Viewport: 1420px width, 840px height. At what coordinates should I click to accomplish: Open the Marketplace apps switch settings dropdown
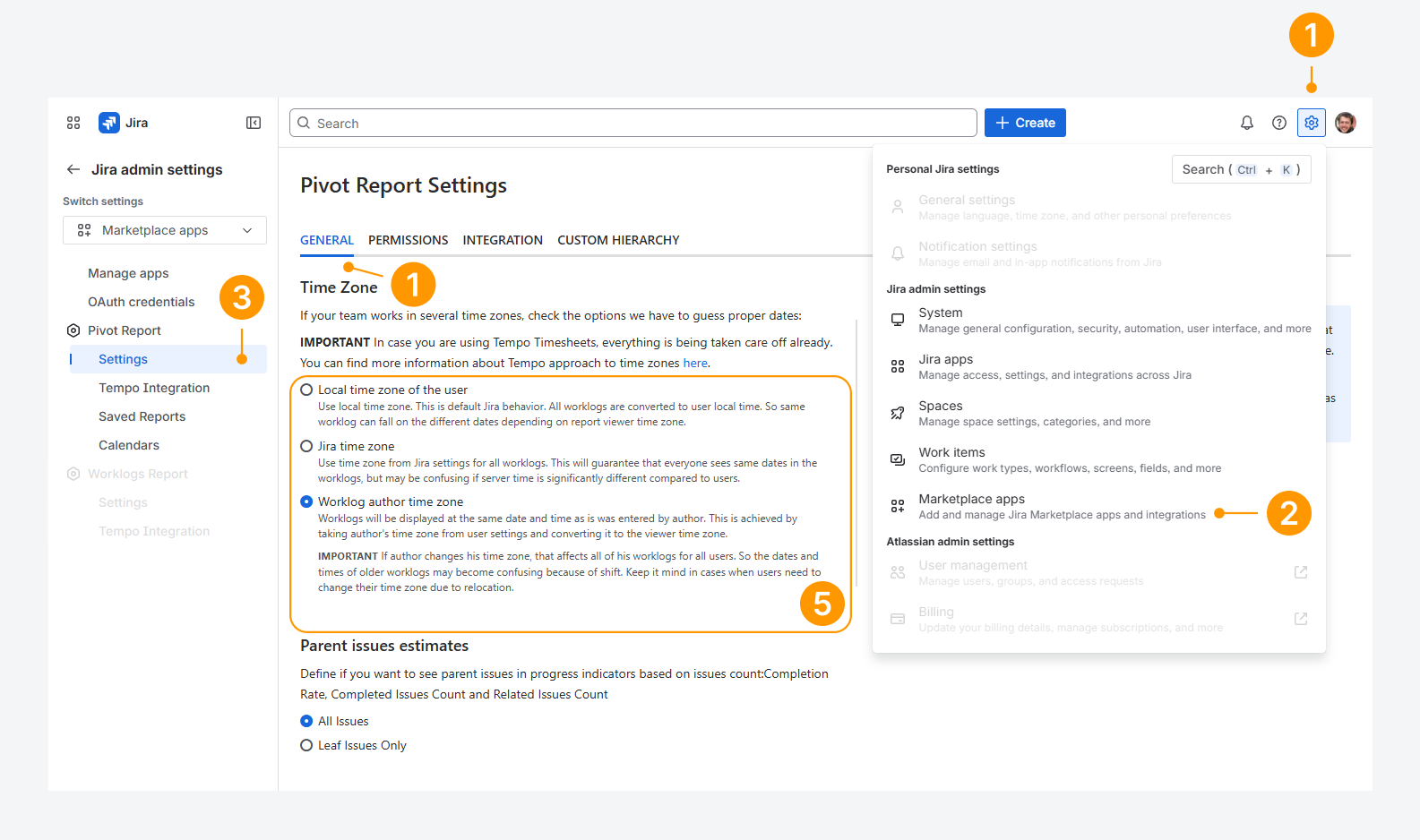click(x=165, y=230)
